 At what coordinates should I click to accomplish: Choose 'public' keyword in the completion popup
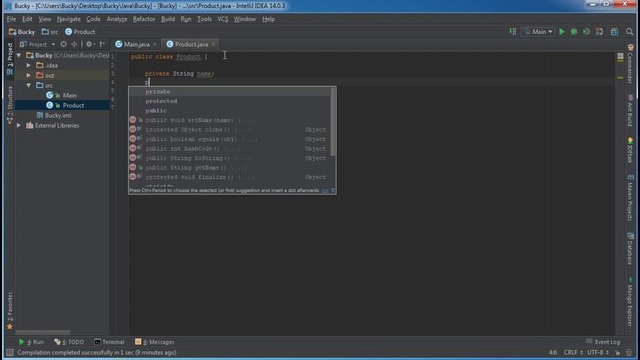coord(229,111)
